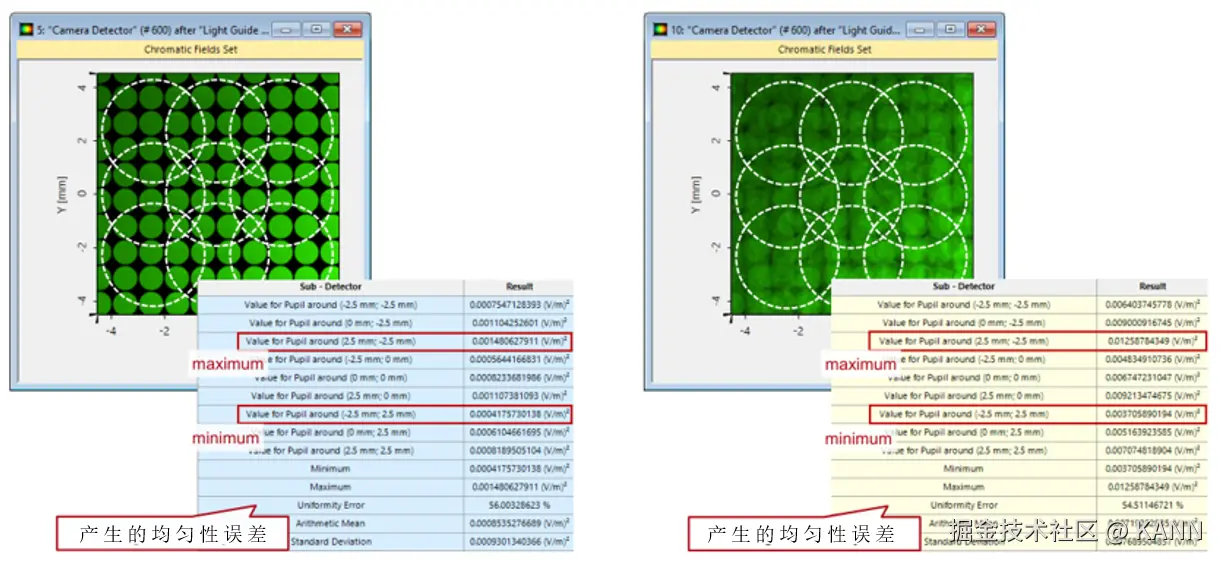The image size is (1221, 562).
Task: Click Sub - Detector header in left table
Action: tap(332, 286)
